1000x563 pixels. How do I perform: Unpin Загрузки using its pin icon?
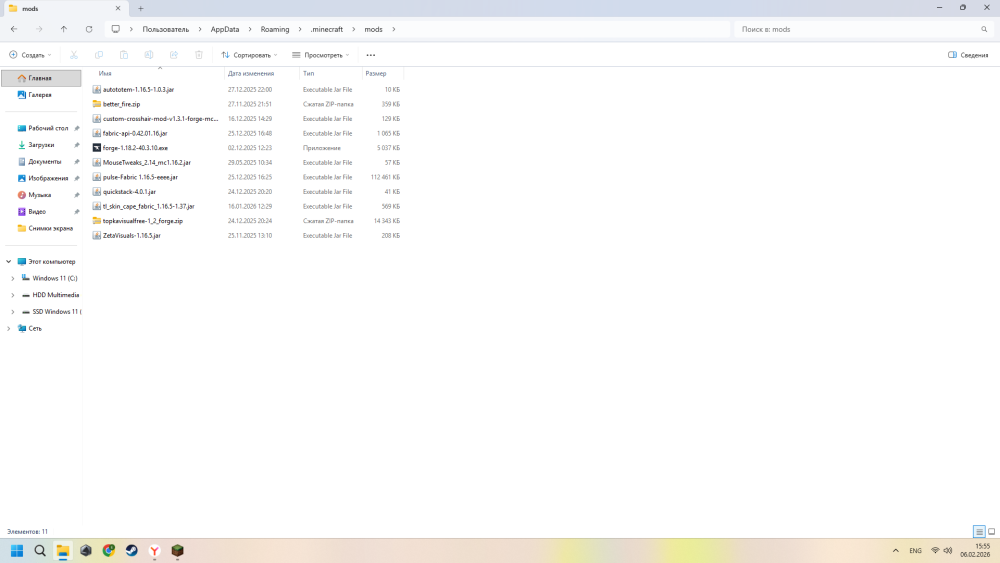(x=77, y=145)
